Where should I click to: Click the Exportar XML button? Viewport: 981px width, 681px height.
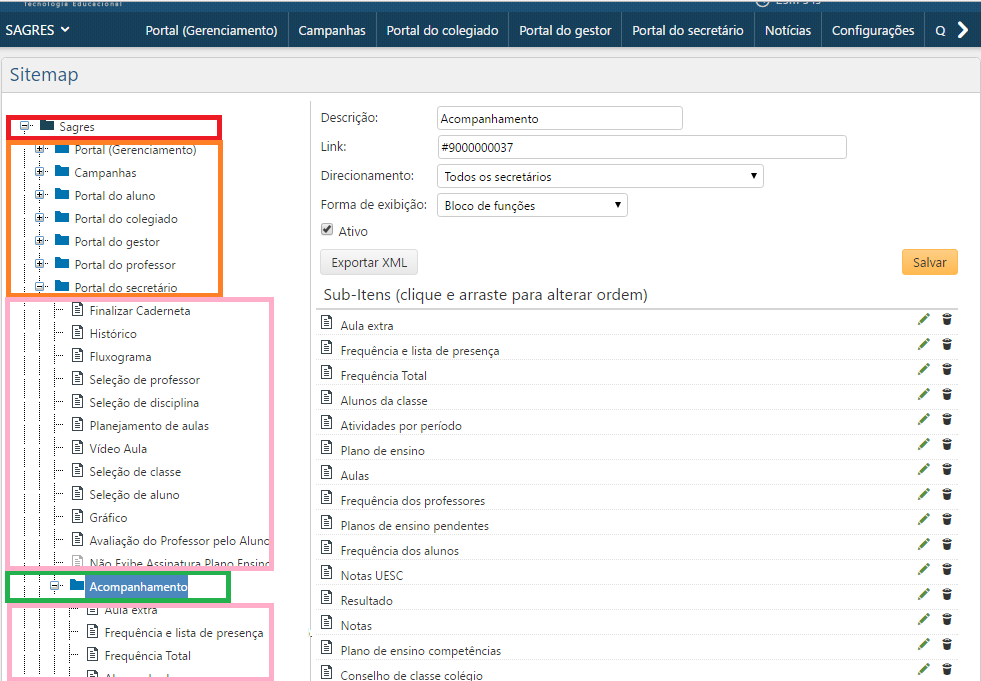point(368,261)
